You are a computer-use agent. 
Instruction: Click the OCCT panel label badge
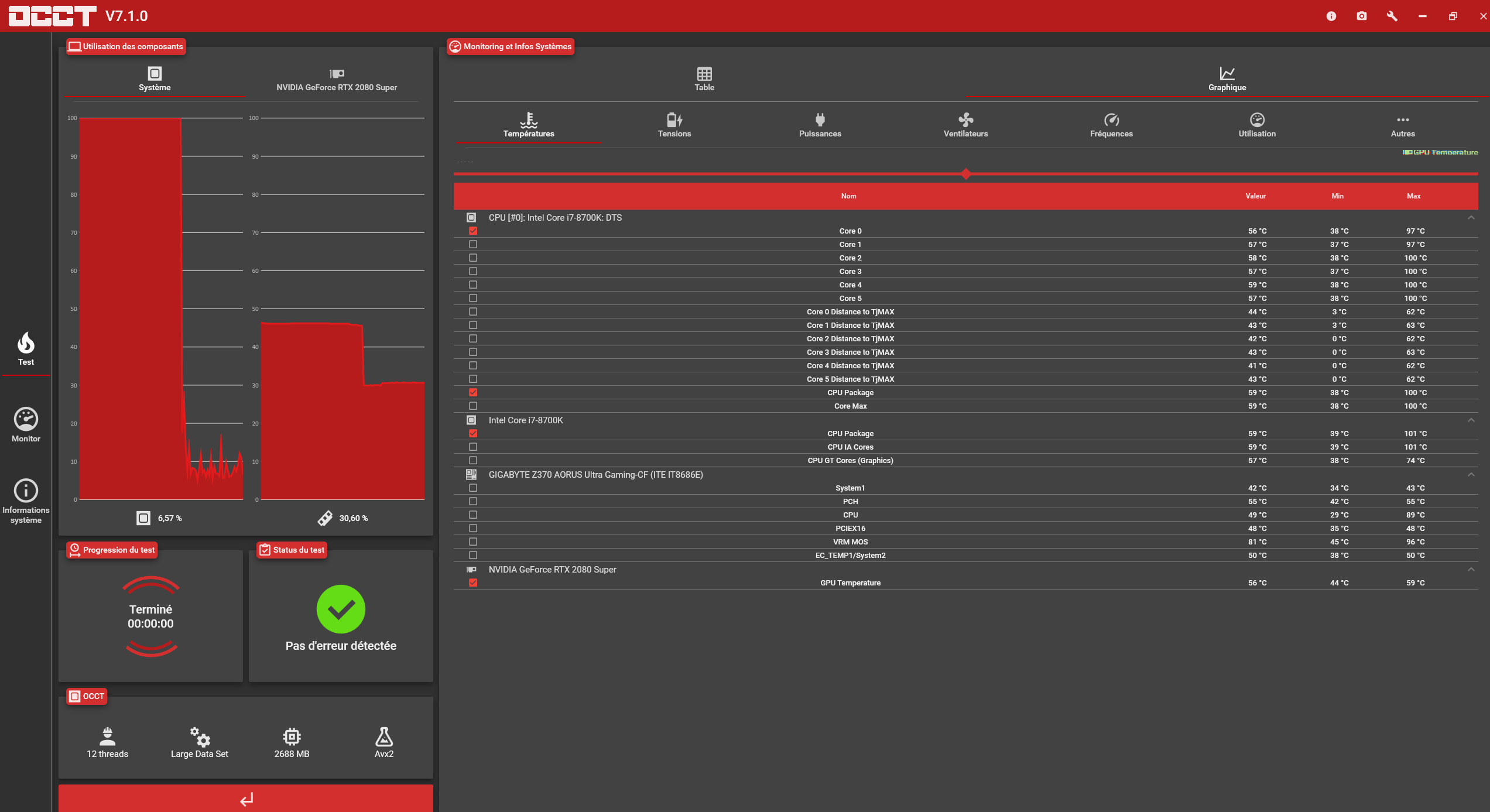click(87, 696)
